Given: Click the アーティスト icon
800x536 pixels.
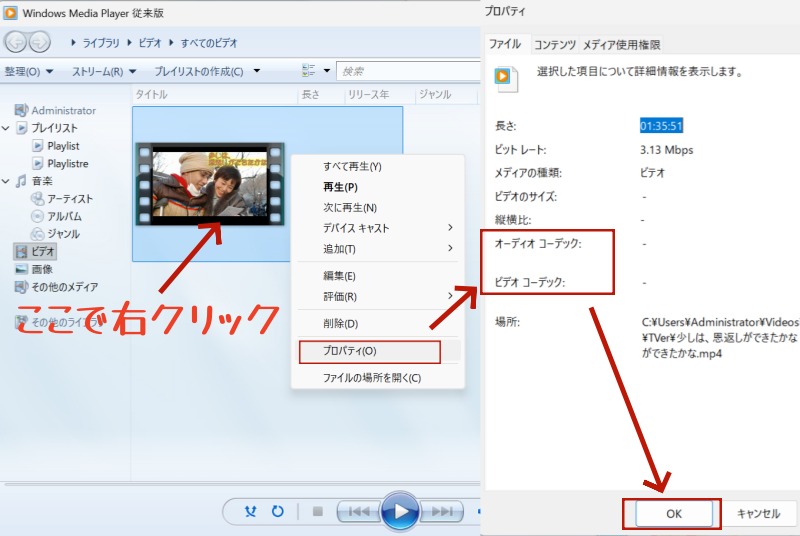Looking at the screenshot, I should pyautogui.click(x=37, y=198).
